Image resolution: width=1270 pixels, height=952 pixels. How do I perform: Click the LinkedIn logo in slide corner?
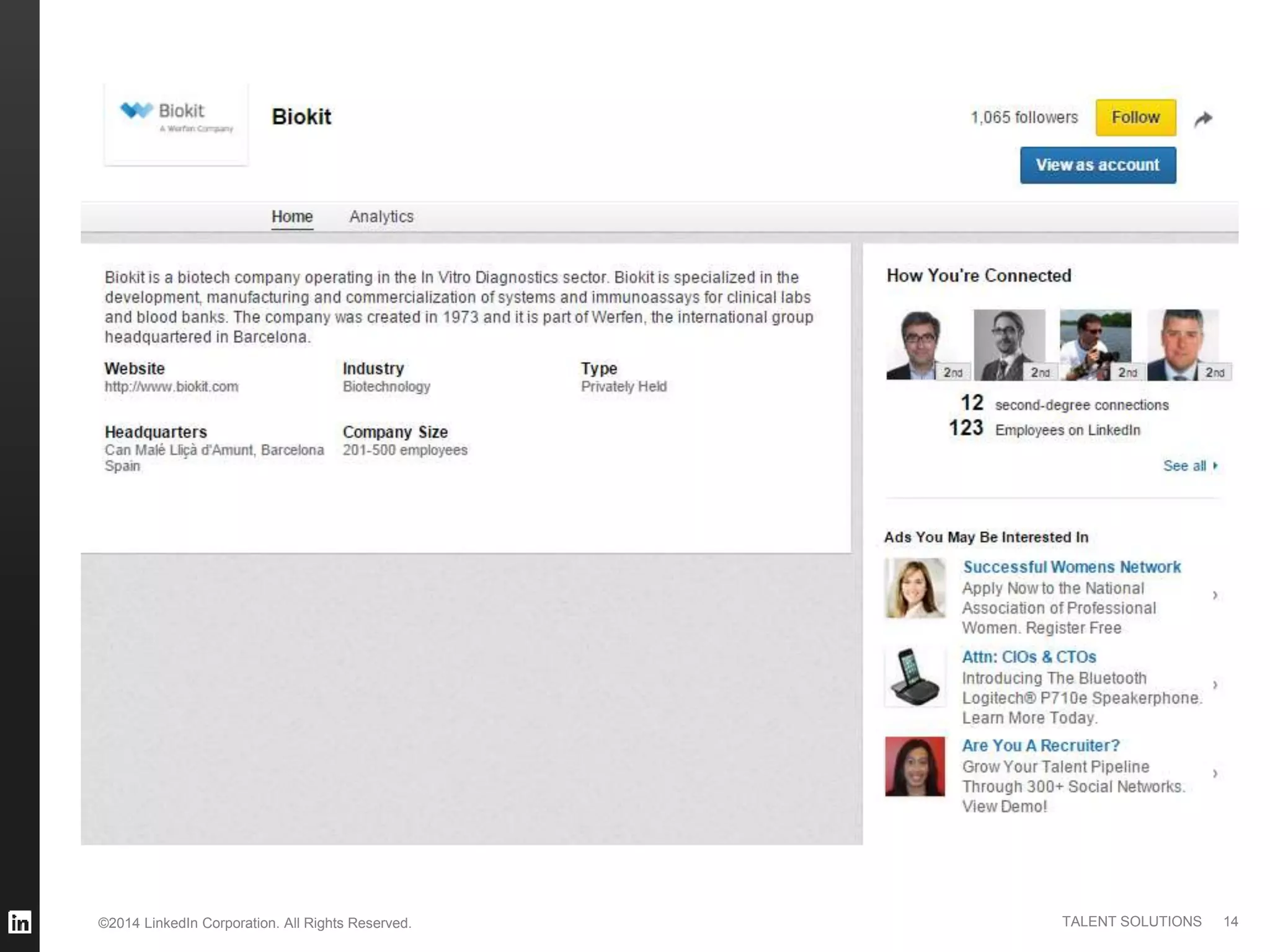(19, 922)
